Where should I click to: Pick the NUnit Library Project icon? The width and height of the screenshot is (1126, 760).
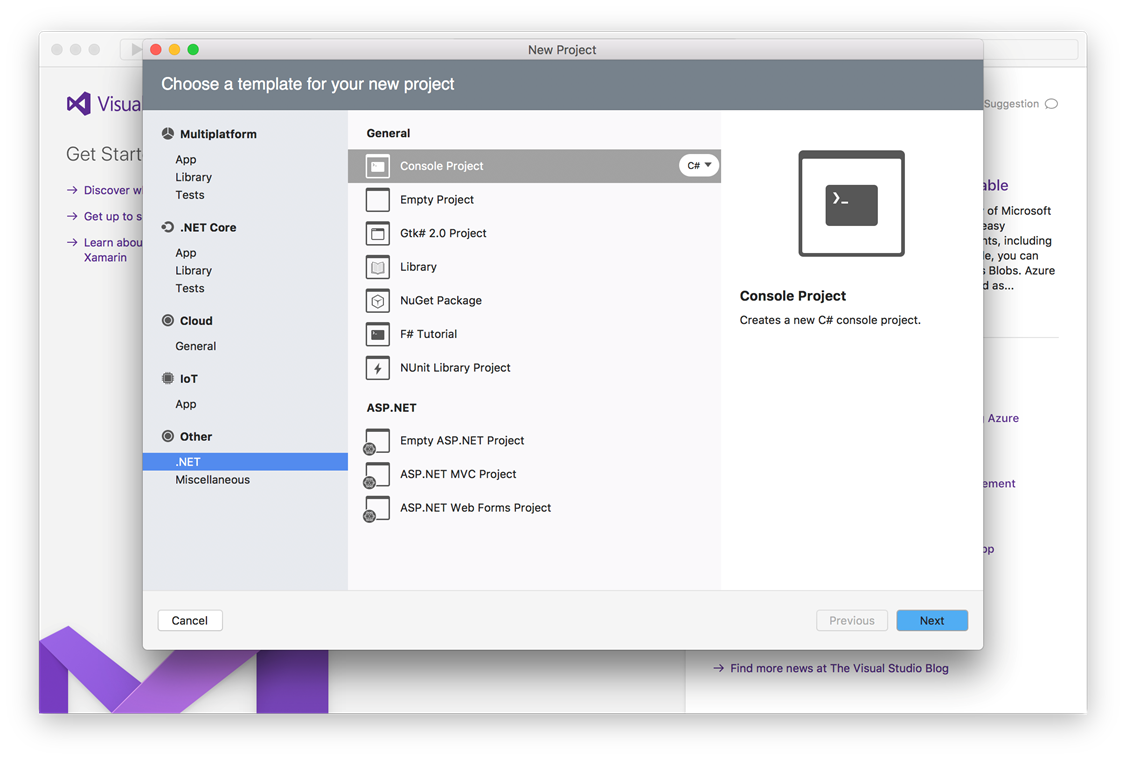[x=377, y=368]
